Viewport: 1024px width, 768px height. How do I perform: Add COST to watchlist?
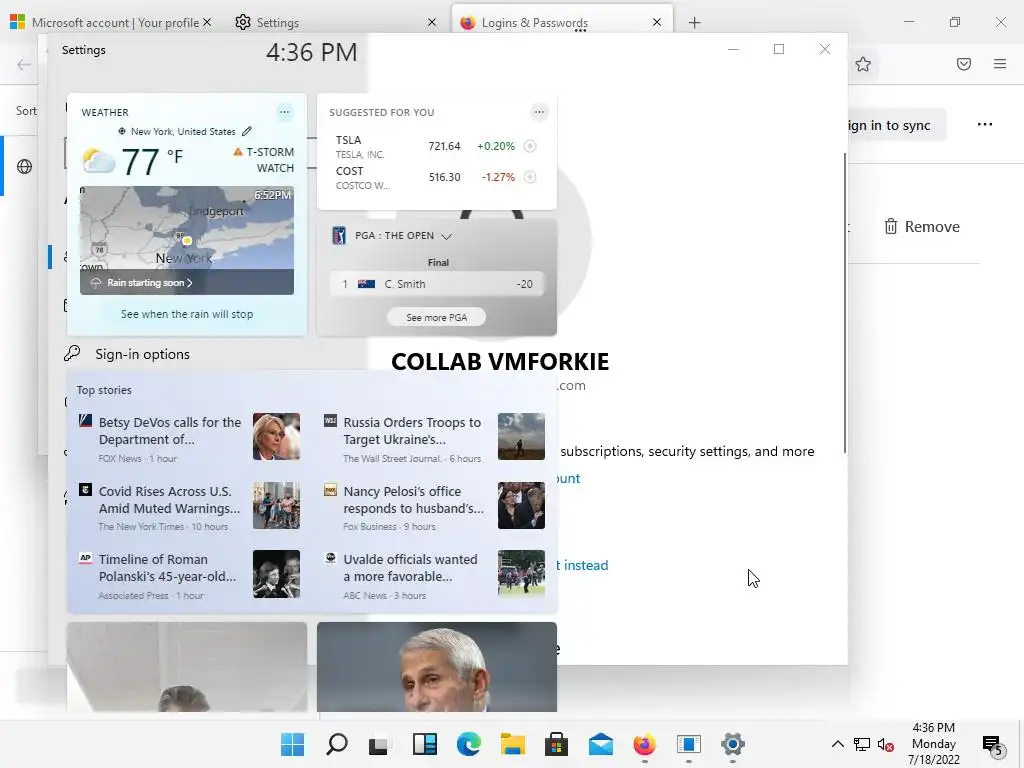(530, 176)
